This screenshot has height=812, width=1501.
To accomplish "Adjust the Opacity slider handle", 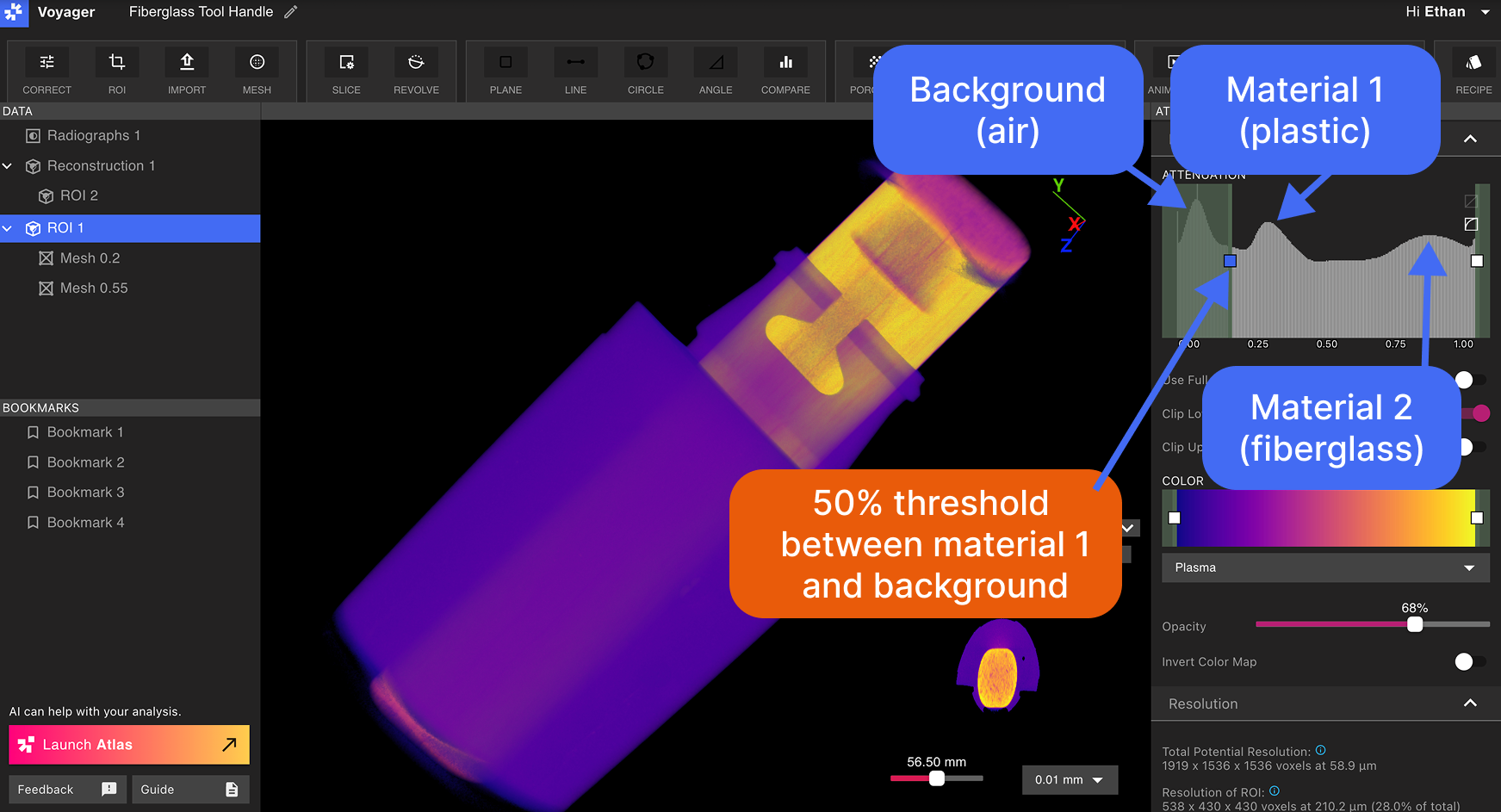I will pyautogui.click(x=1414, y=625).
